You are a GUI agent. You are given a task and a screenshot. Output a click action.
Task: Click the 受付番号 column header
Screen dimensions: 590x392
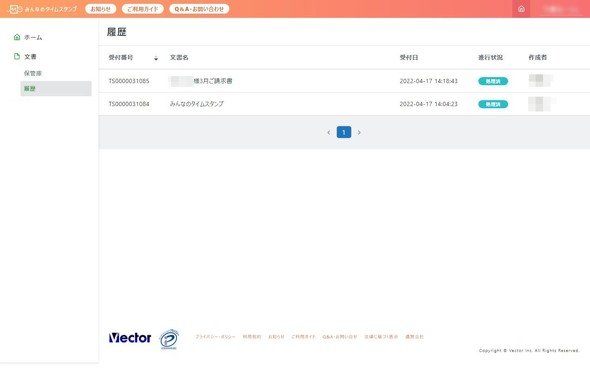pyautogui.click(x=121, y=58)
